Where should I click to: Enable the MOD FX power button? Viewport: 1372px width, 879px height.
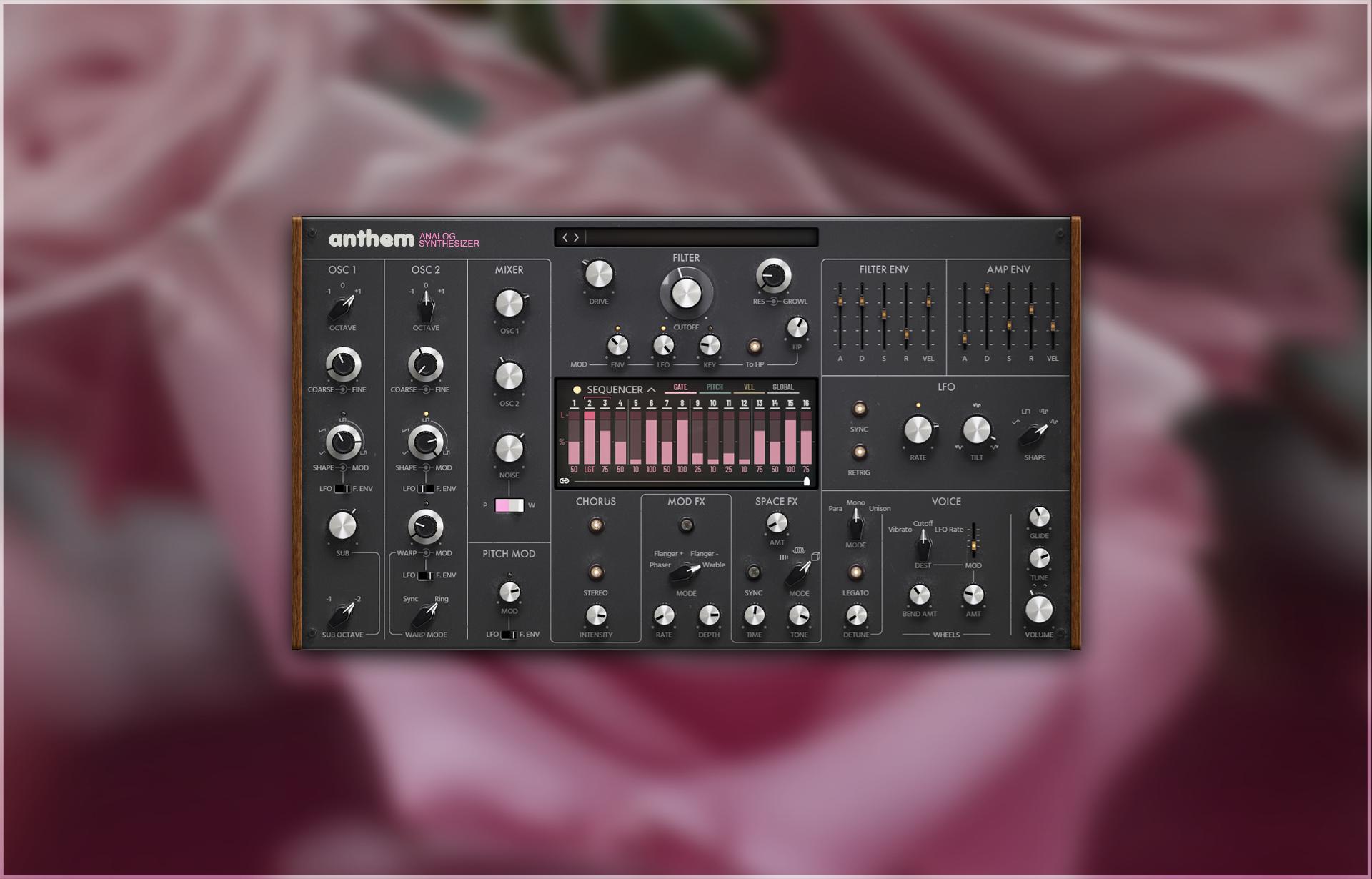[x=686, y=526]
